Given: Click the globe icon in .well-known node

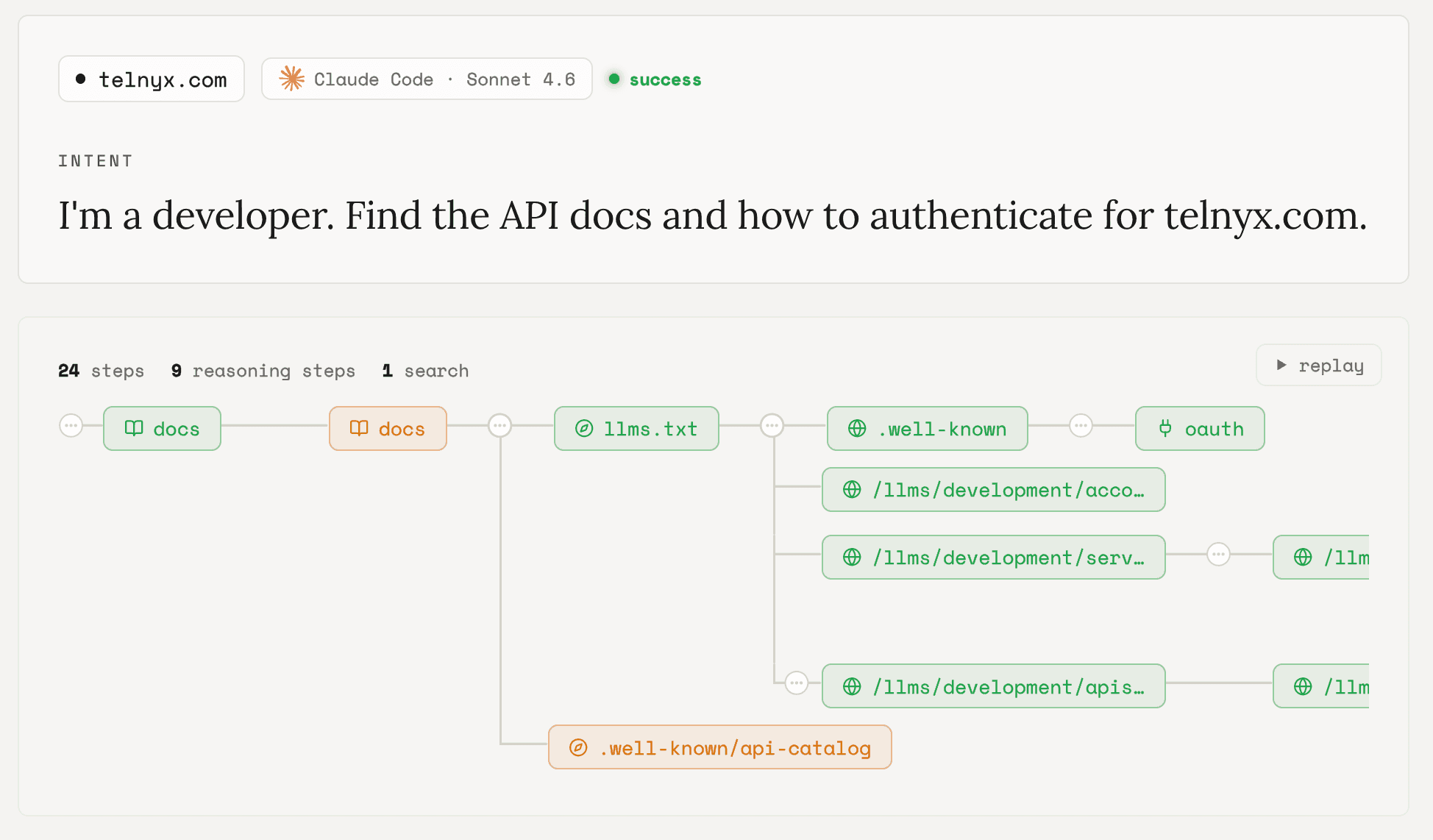Looking at the screenshot, I should pos(857,428).
